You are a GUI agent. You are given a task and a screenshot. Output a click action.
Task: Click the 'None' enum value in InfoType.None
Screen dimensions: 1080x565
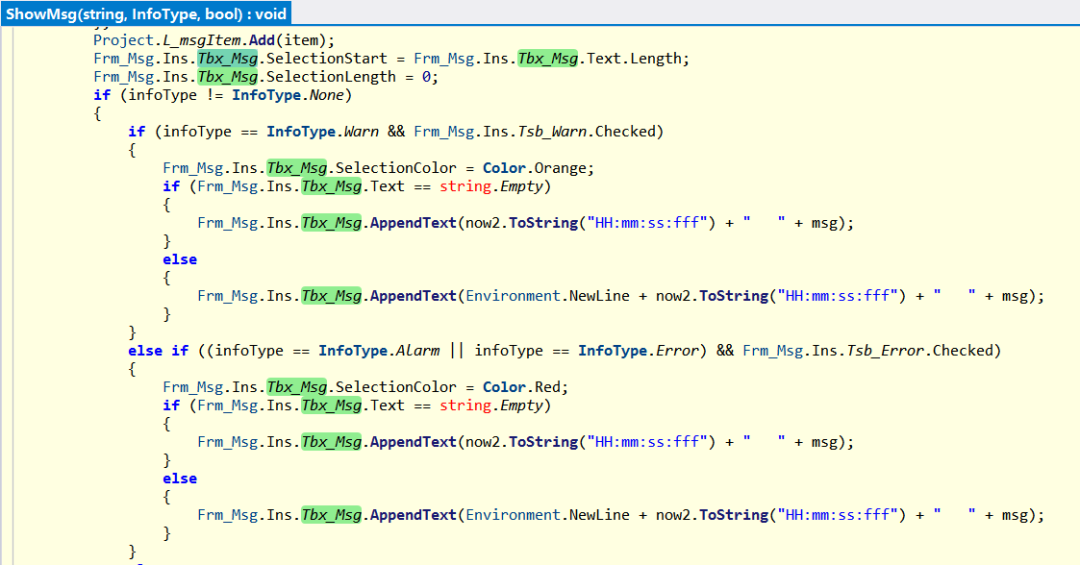coord(326,95)
